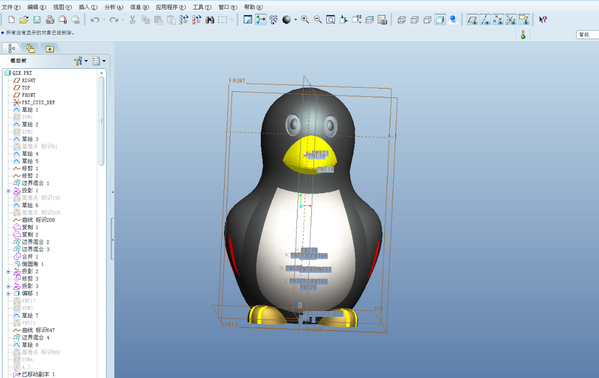
Task: Open a file using the folder icon
Action: click(24, 19)
